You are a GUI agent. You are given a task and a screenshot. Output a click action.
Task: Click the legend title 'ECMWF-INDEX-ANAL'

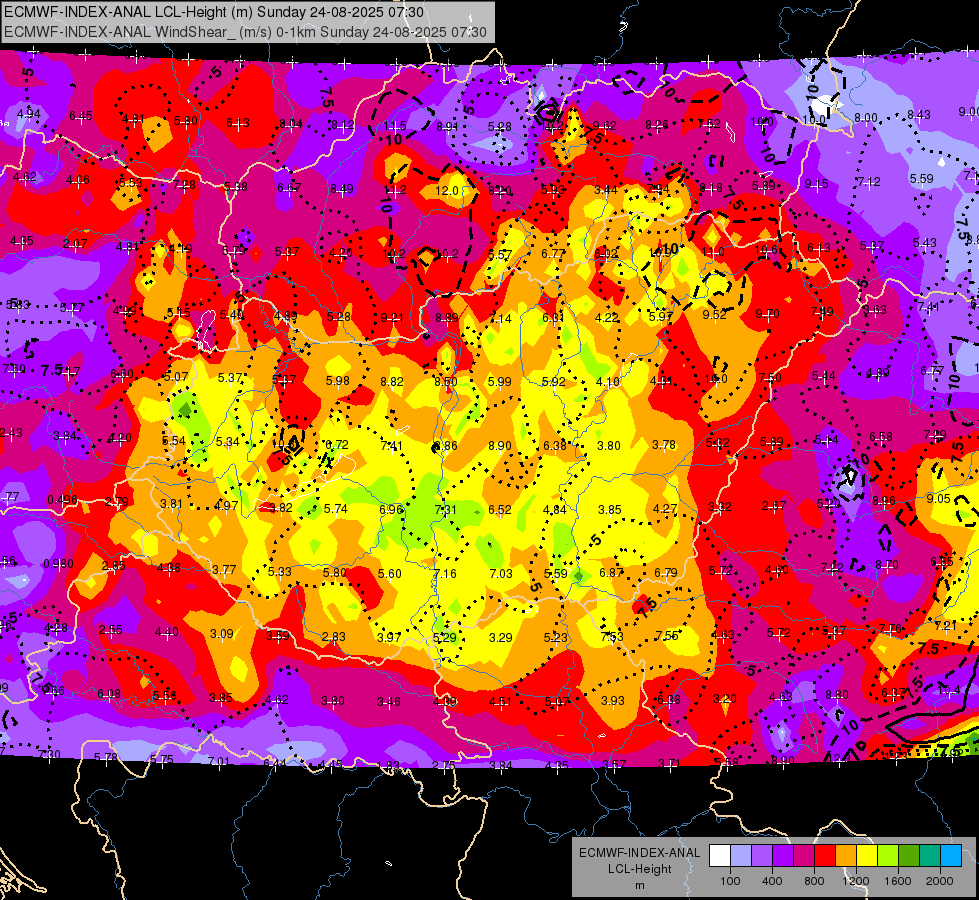point(639,853)
